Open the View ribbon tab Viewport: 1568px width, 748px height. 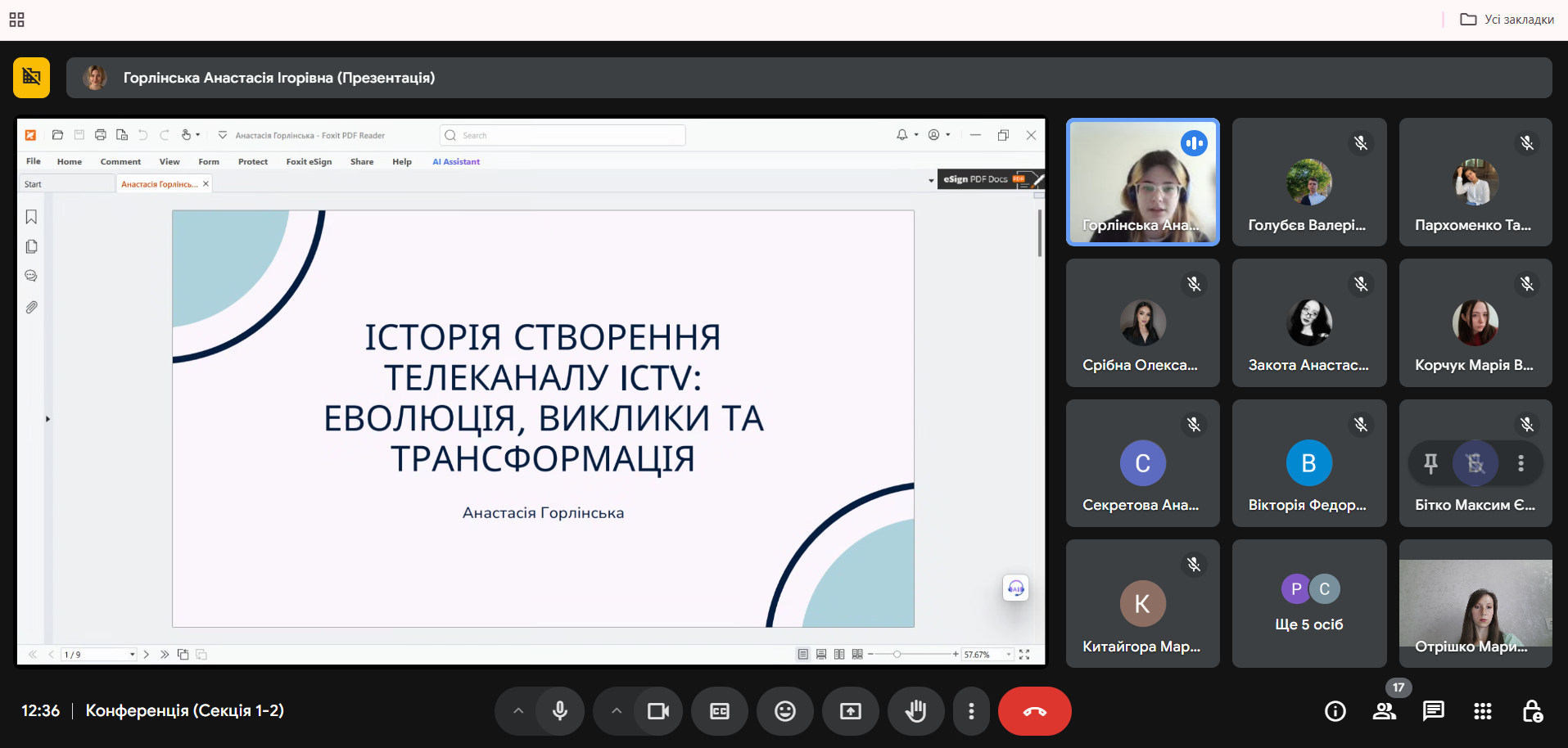(169, 161)
